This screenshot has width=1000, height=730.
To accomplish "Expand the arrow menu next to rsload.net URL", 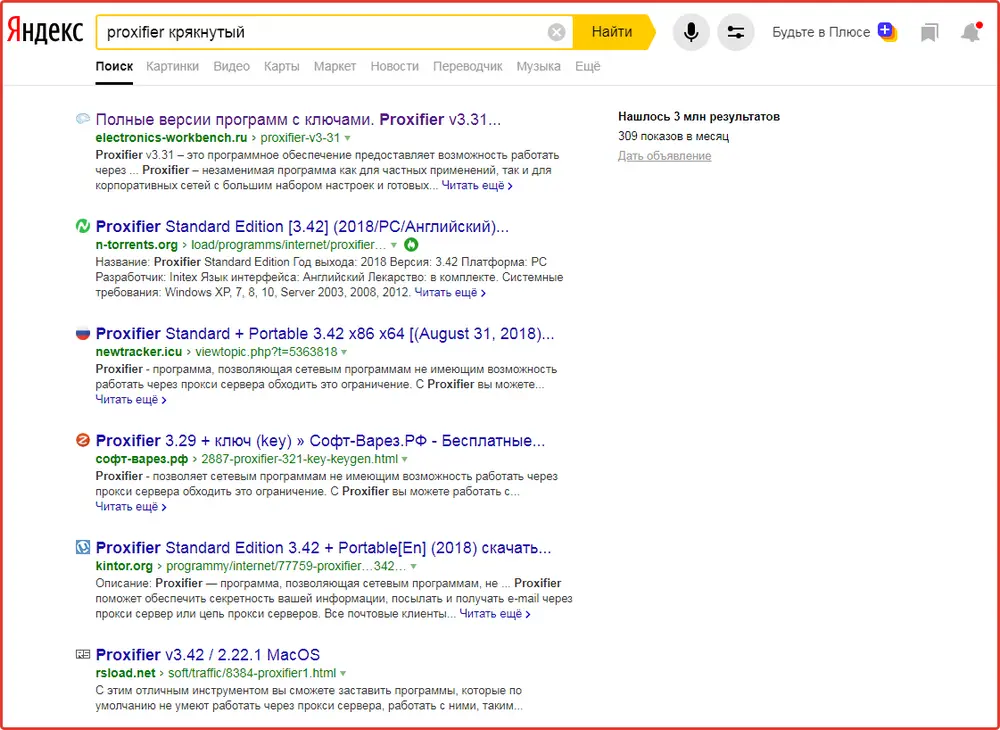I will pos(344,674).
